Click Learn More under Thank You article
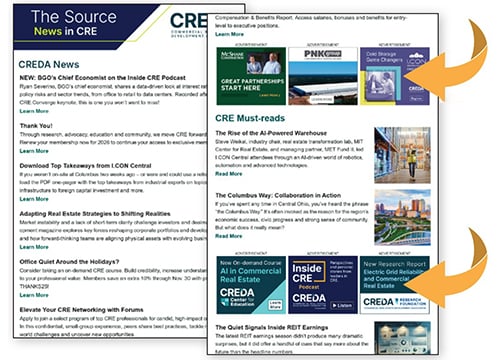 (34, 151)
